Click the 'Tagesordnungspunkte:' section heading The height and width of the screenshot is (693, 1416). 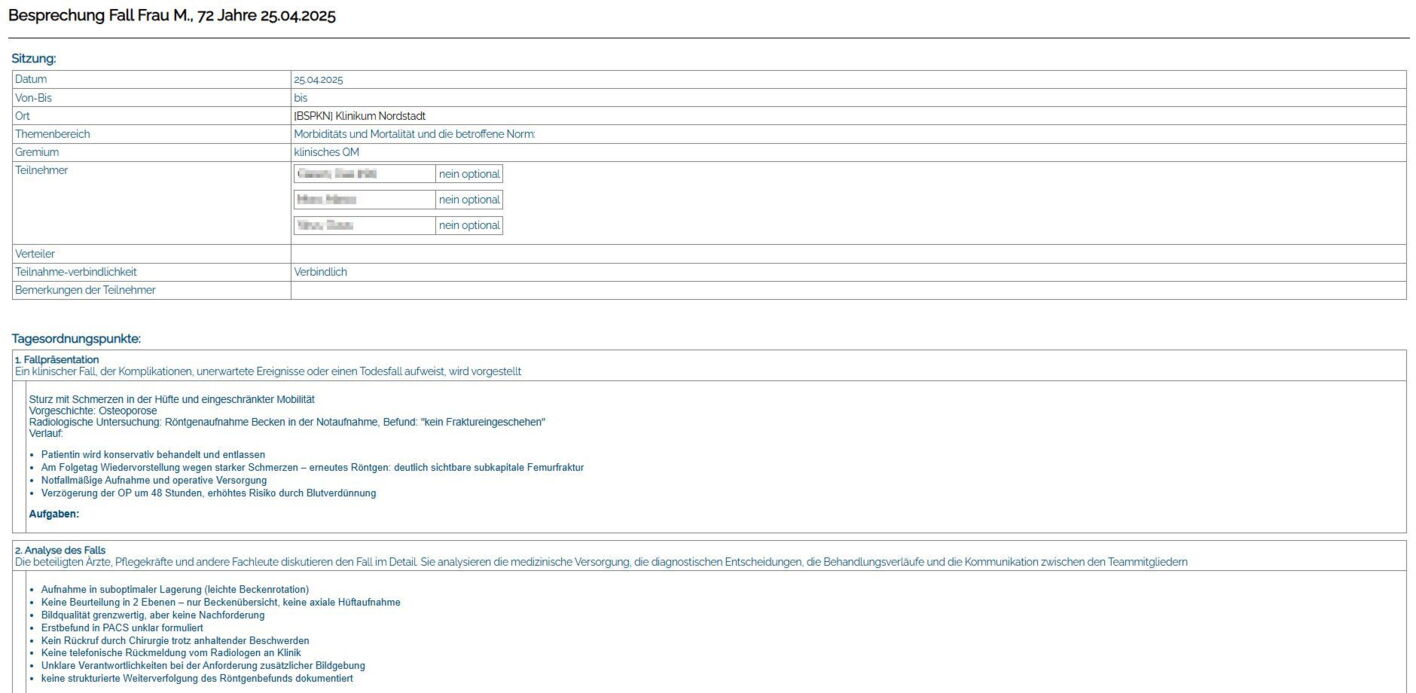(76, 339)
